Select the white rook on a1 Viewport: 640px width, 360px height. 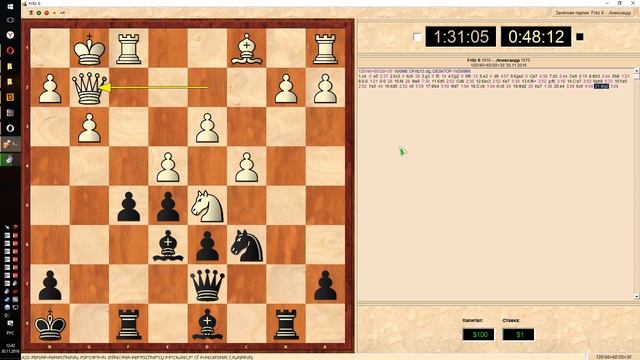pos(325,49)
